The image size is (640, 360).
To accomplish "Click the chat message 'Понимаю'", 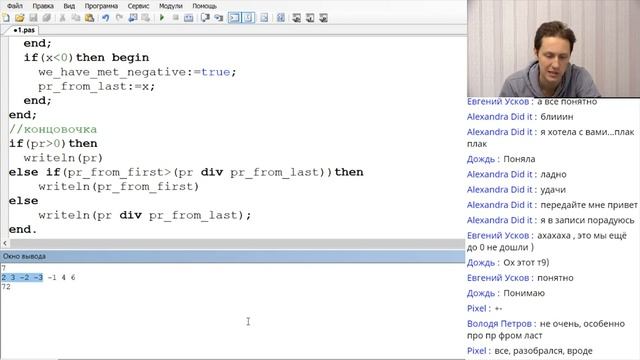I will click(524, 293).
